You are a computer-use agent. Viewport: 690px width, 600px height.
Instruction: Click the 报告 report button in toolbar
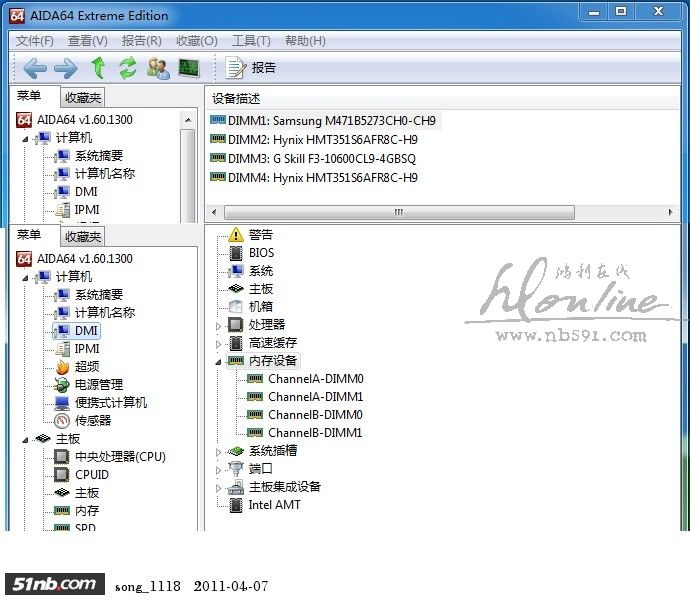(251, 68)
